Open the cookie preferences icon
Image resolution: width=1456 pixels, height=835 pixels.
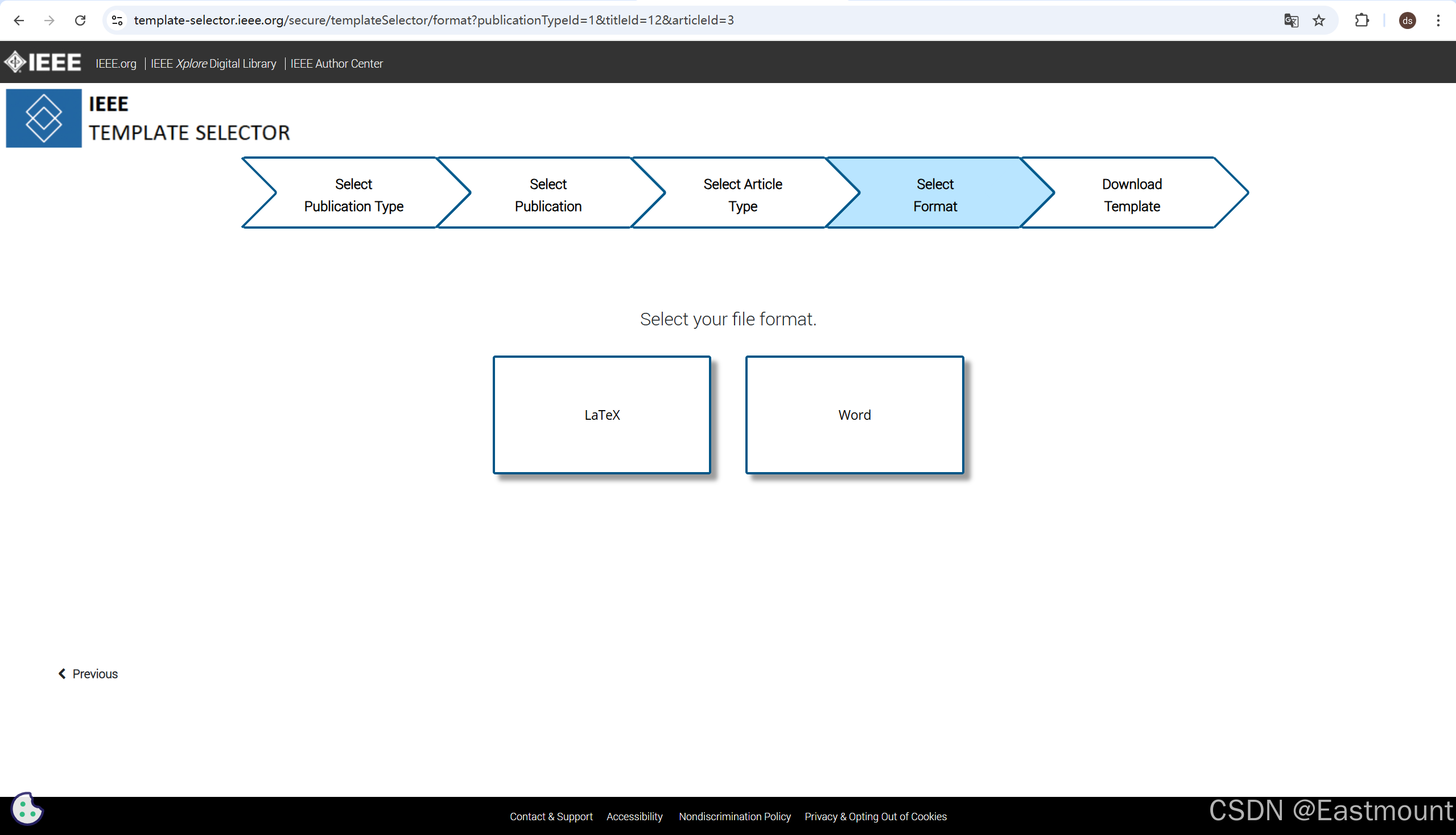tap(26, 809)
